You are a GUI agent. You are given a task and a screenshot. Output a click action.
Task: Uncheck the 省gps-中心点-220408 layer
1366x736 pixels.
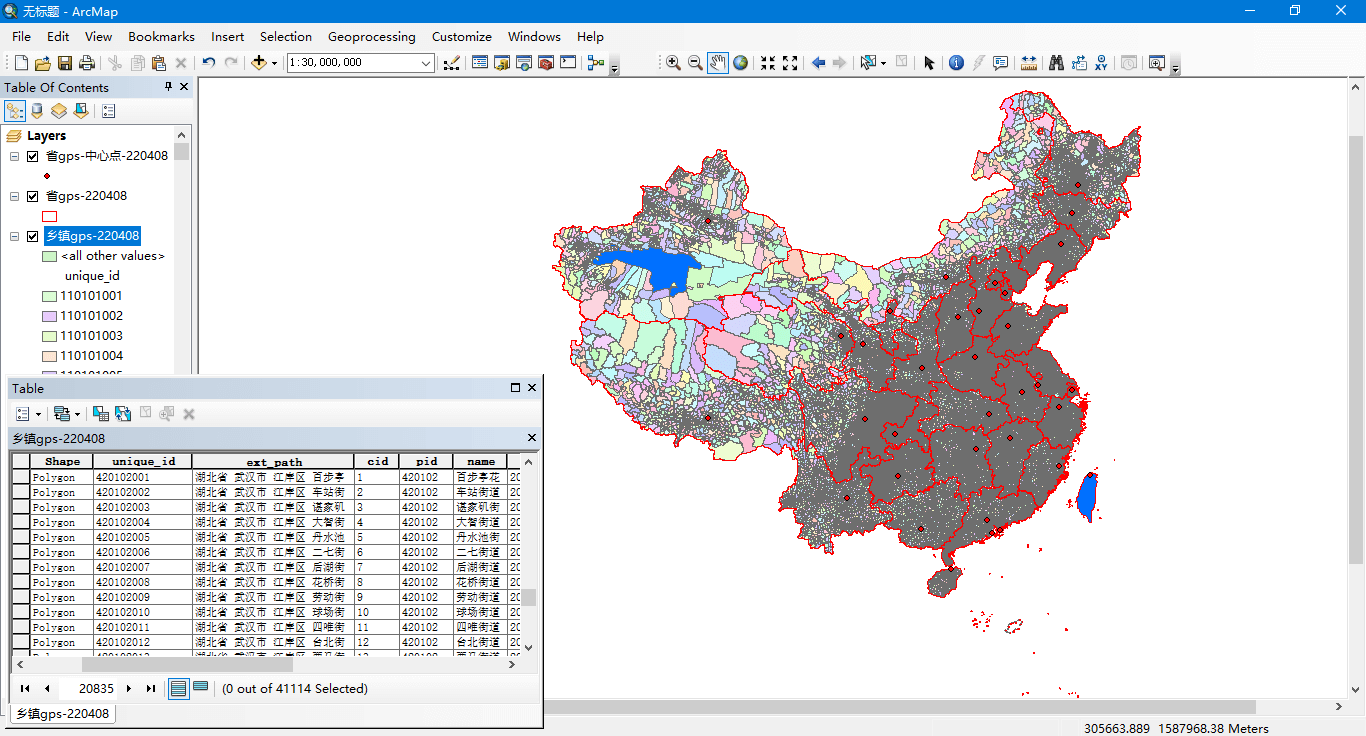click(33, 156)
